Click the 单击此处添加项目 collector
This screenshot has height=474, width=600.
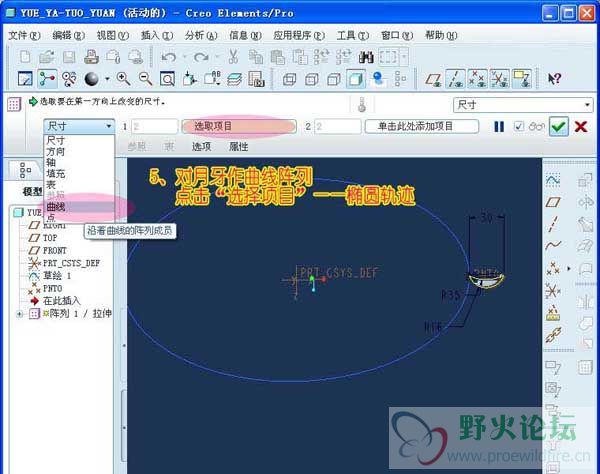(x=422, y=126)
